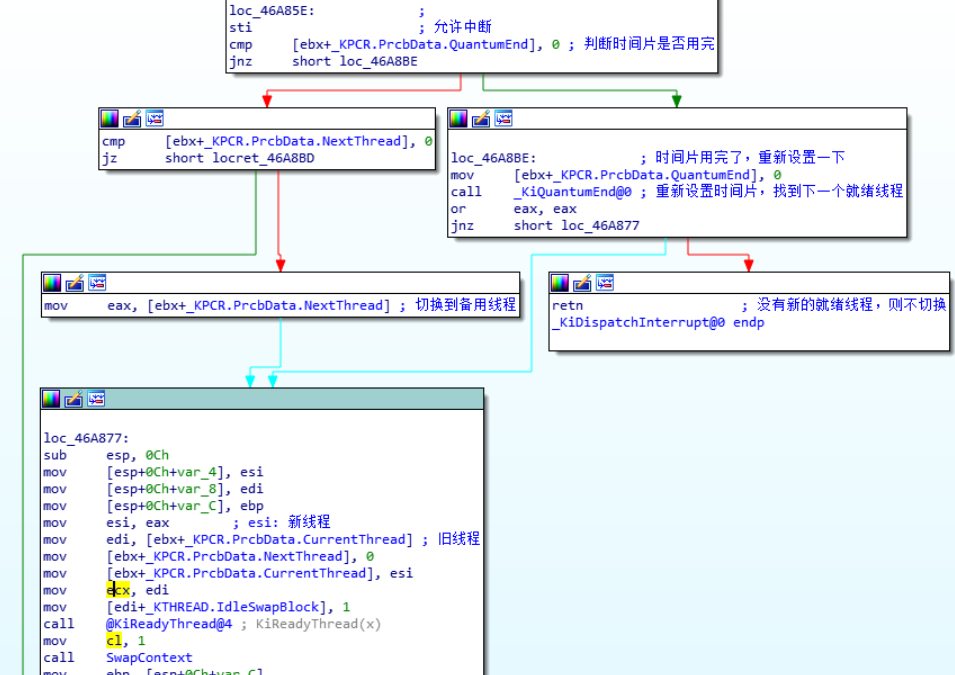955x675 pixels.
Task: Click the group-nodes icon on loc_46A877 node
Action: tap(96, 398)
